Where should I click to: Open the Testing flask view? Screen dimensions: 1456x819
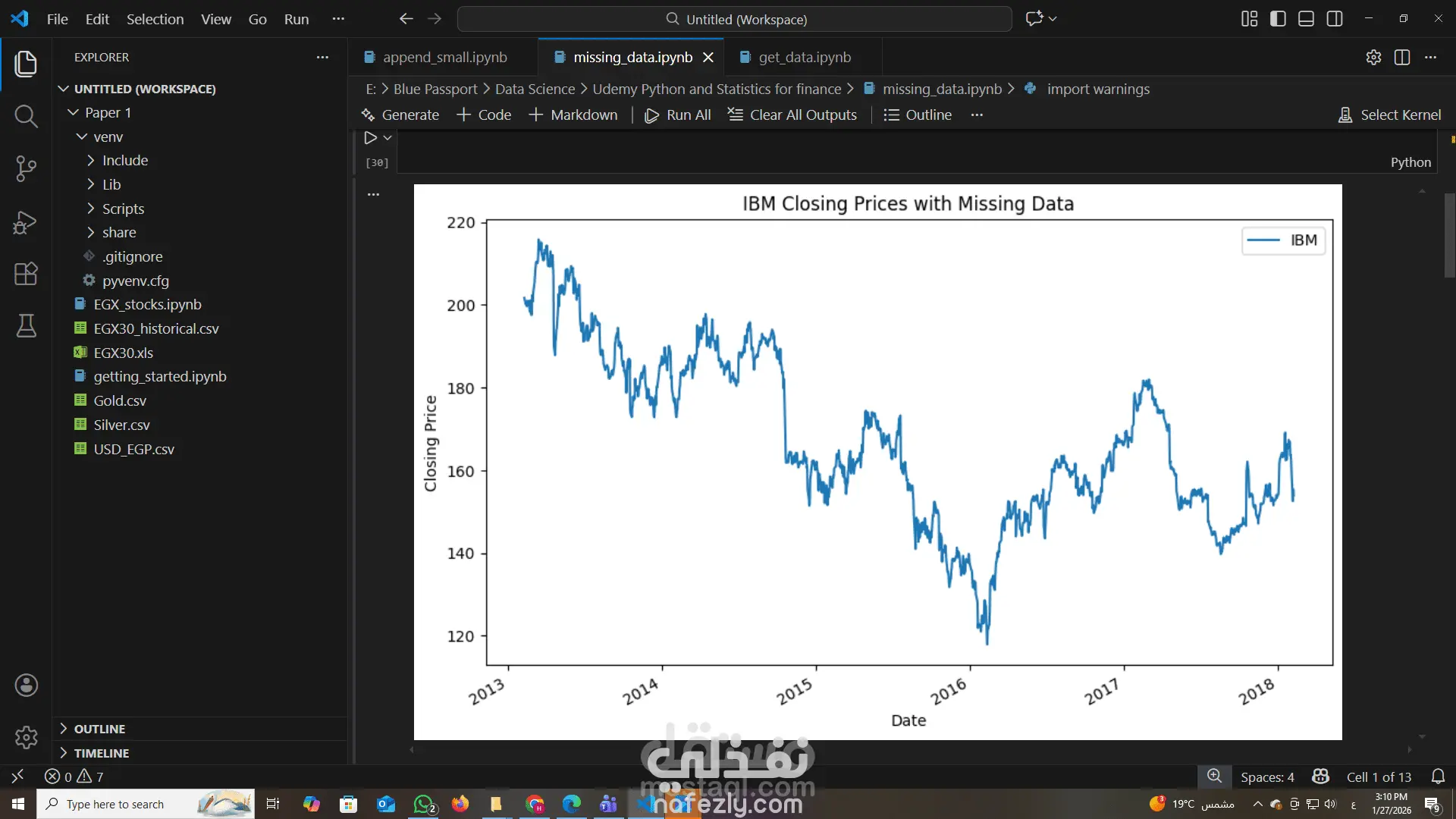(x=26, y=326)
